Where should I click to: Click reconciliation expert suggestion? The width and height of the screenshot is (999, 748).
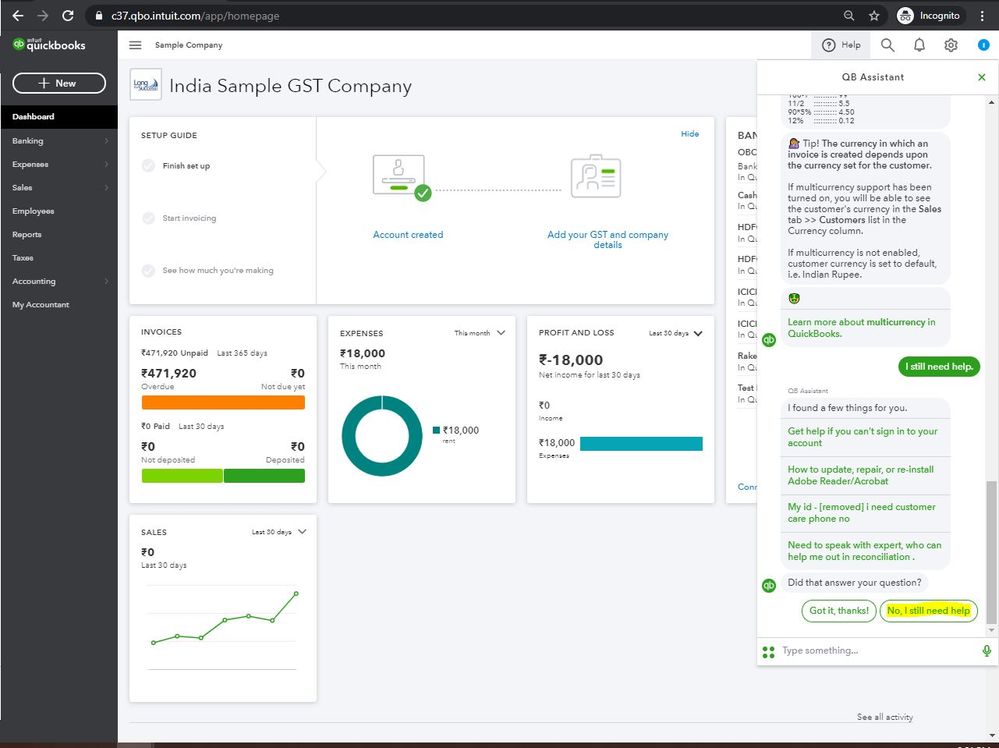pos(864,550)
